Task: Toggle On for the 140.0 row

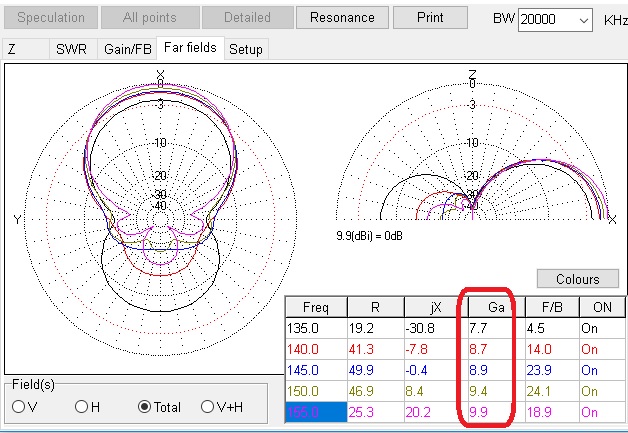Action: point(602,349)
